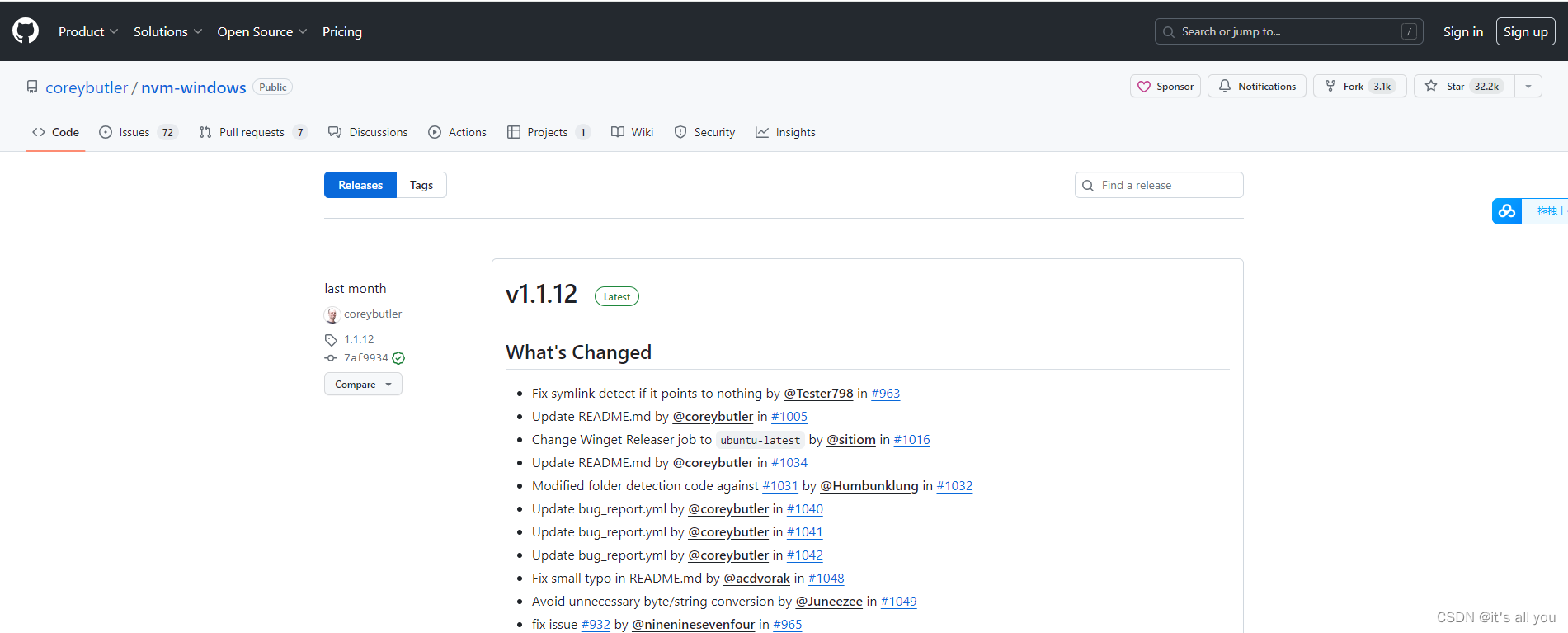Click the verified commit checkmark icon

pos(398,358)
